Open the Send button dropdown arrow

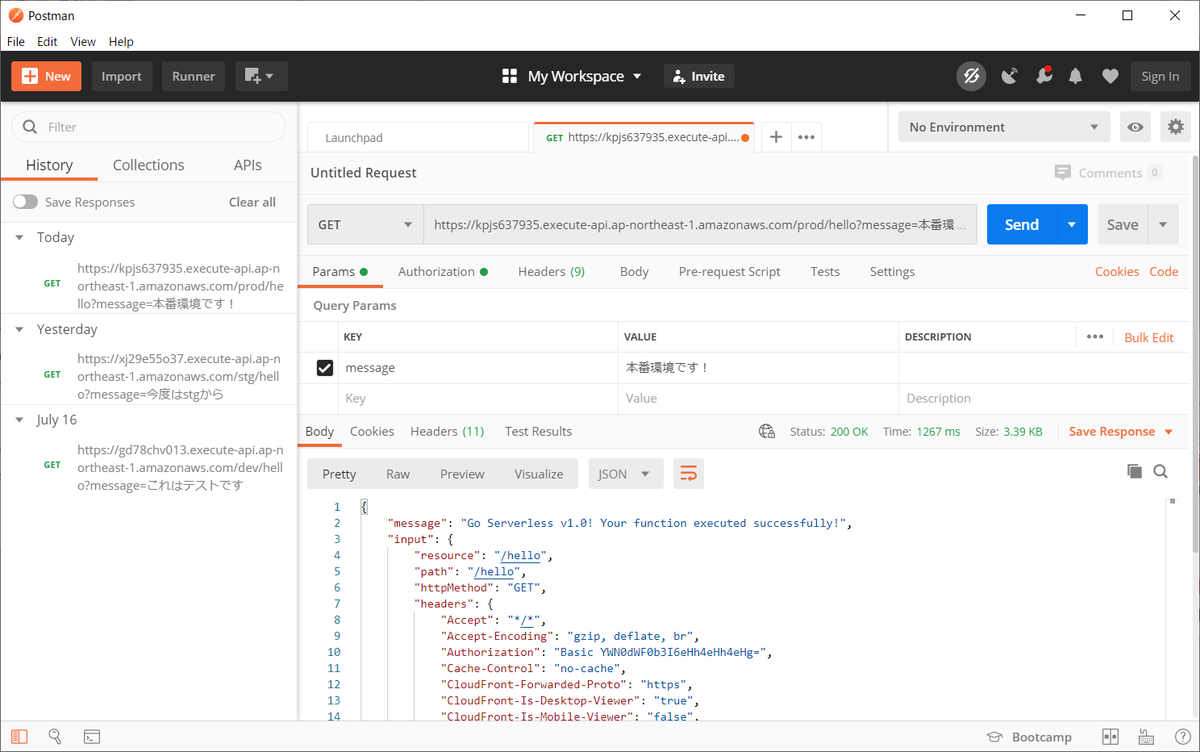[x=1072, y=225]
